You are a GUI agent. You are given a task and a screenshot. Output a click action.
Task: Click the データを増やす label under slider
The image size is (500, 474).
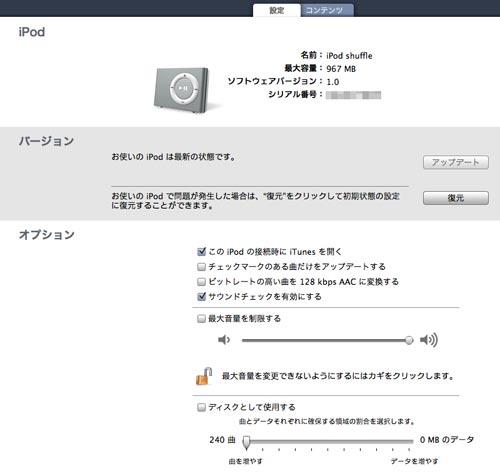point(414,461)
